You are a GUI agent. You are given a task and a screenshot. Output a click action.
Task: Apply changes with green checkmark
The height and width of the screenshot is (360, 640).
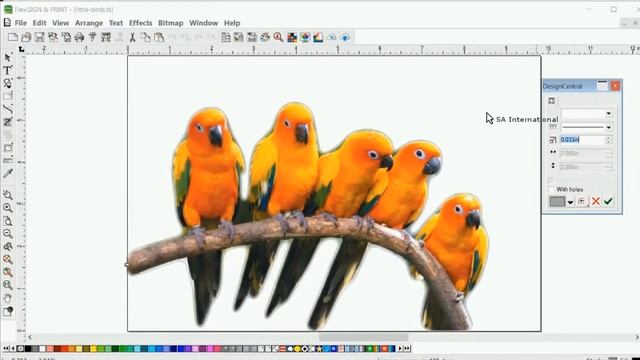pos(608,201)
